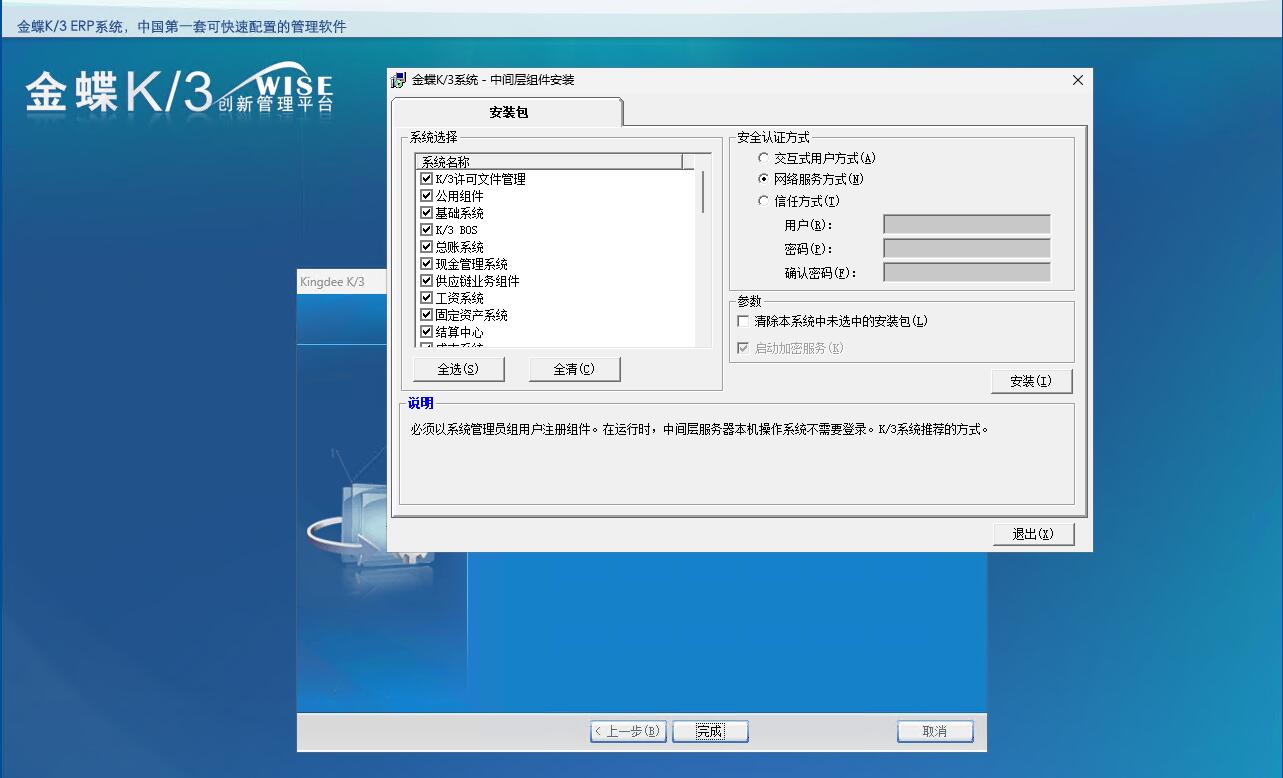Select 信任方式 radio button
Image resolution: width=1283 pixels, height=778 pixels.
click(764, 201)
